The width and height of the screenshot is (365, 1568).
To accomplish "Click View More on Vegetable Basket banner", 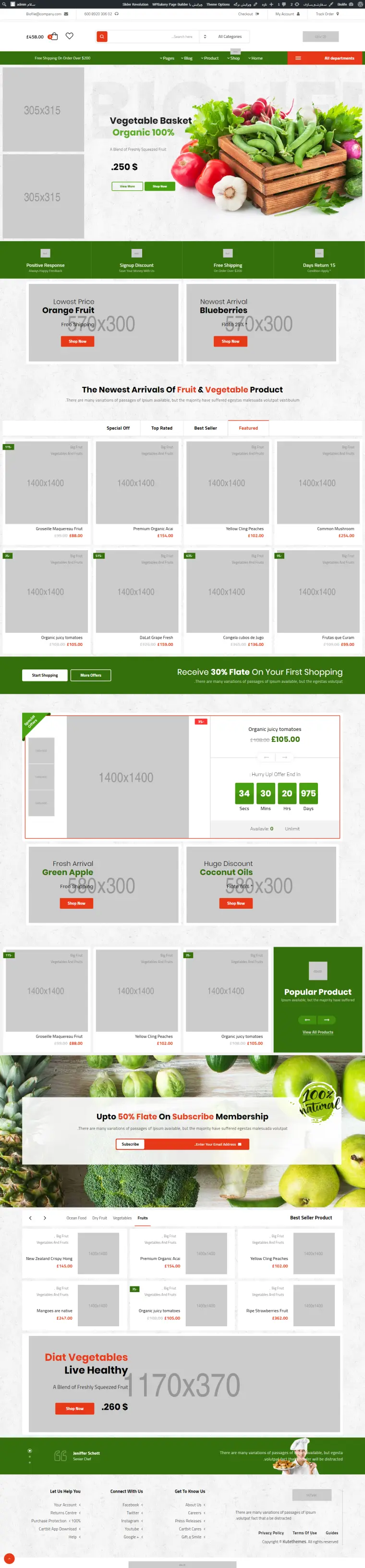I will [x=127, y=186].
